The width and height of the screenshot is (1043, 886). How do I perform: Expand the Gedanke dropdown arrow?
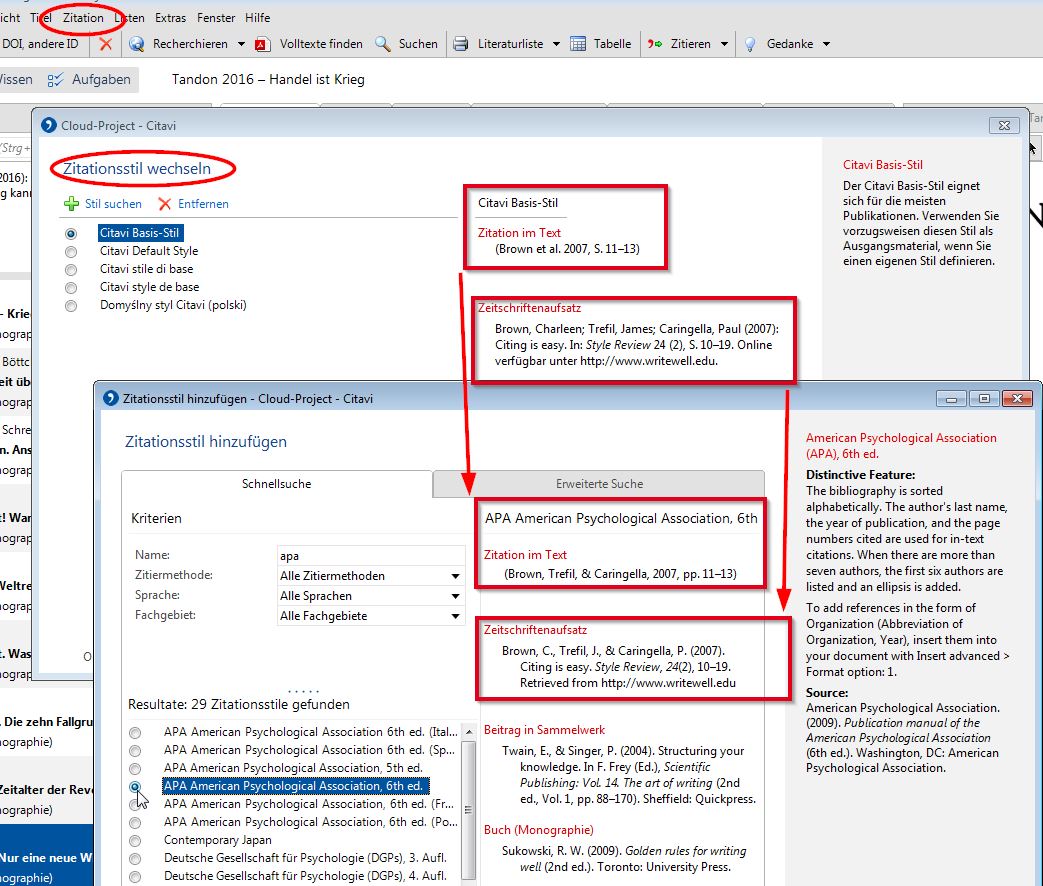click(x=826, y=44)
